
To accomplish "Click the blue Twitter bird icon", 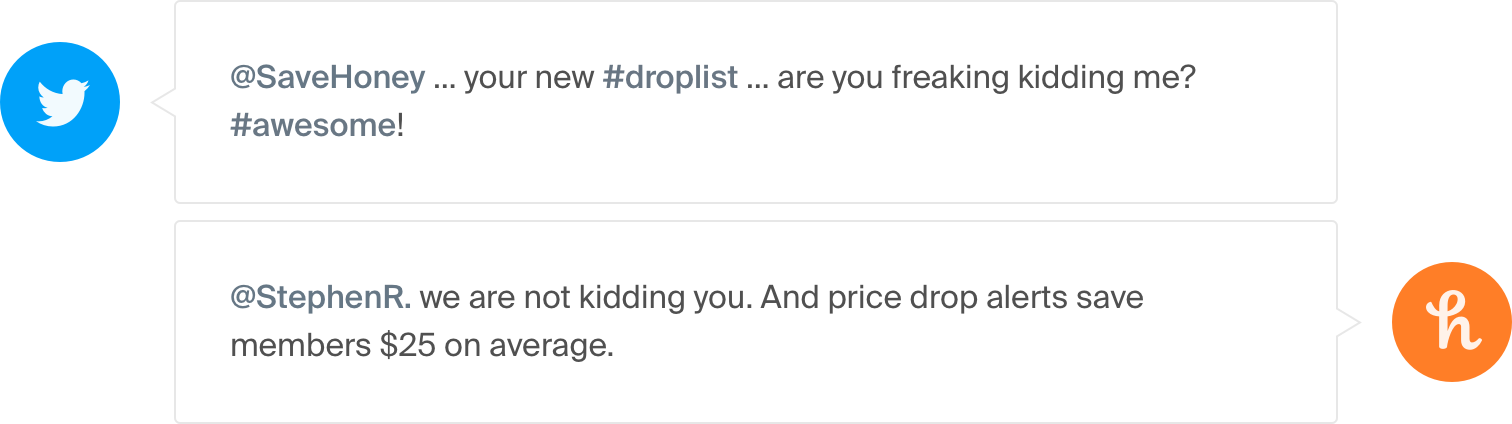I will [60, 102].
